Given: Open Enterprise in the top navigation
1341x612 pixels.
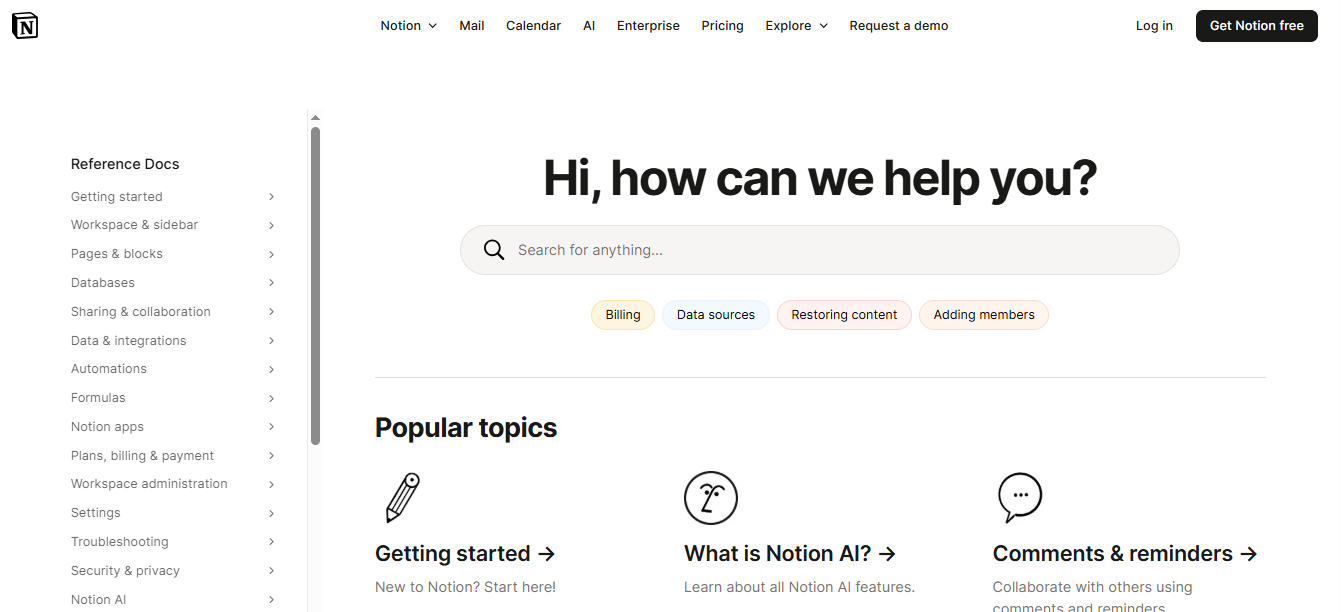Looking at the screenshot, I should pyautogui.click(x=648, y=26).
